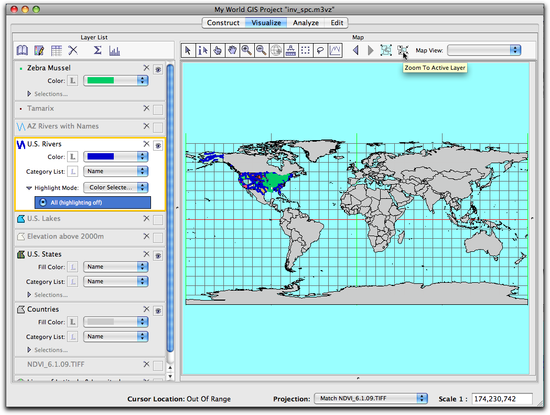Open the Highlight Mode dropdown
Image resolution: width=550 pixels, height=415 pixels.
click(116, 187)
